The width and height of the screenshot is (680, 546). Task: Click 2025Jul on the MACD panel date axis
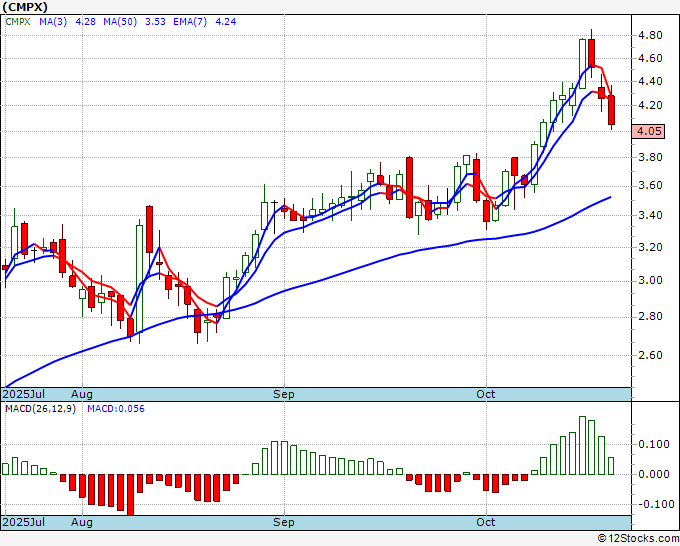(24, 522)
